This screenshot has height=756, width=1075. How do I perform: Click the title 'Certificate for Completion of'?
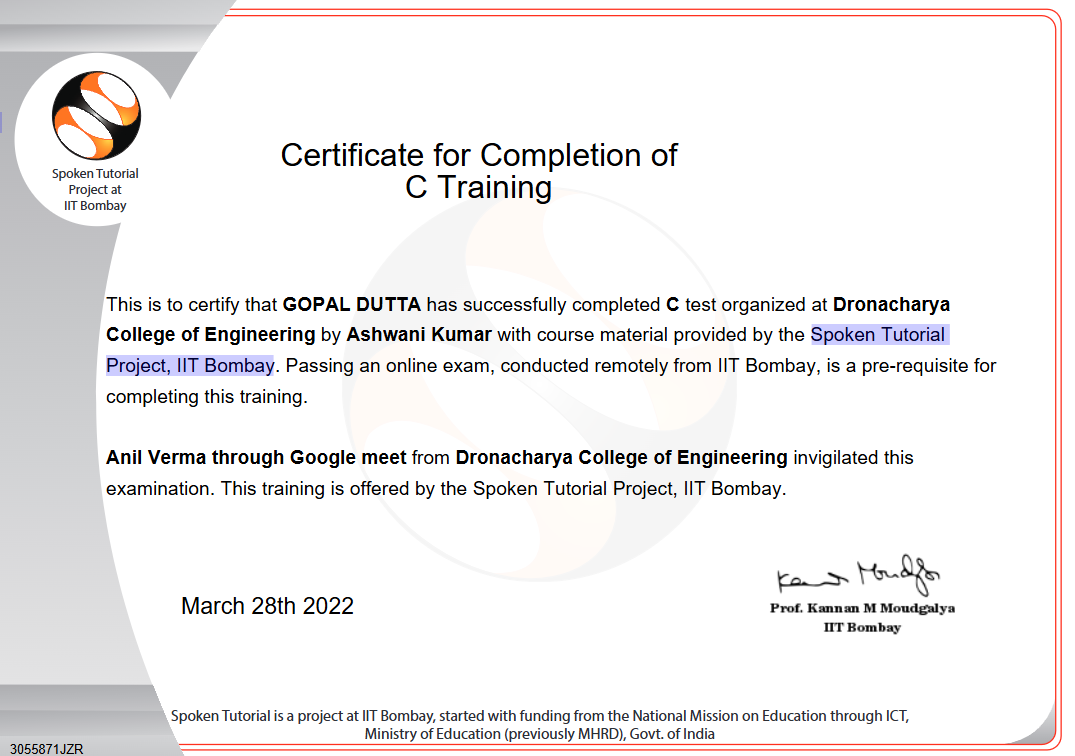479,156
